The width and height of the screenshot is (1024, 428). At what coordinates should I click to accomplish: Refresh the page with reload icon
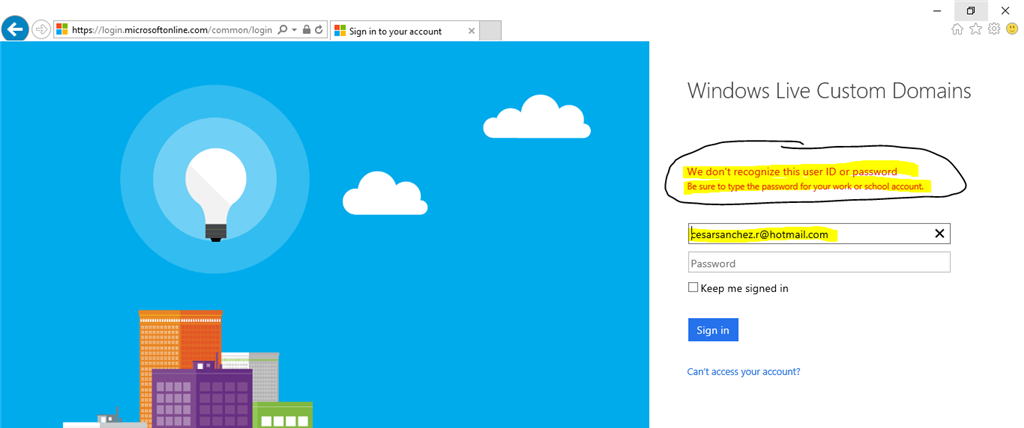click(319, 29)
